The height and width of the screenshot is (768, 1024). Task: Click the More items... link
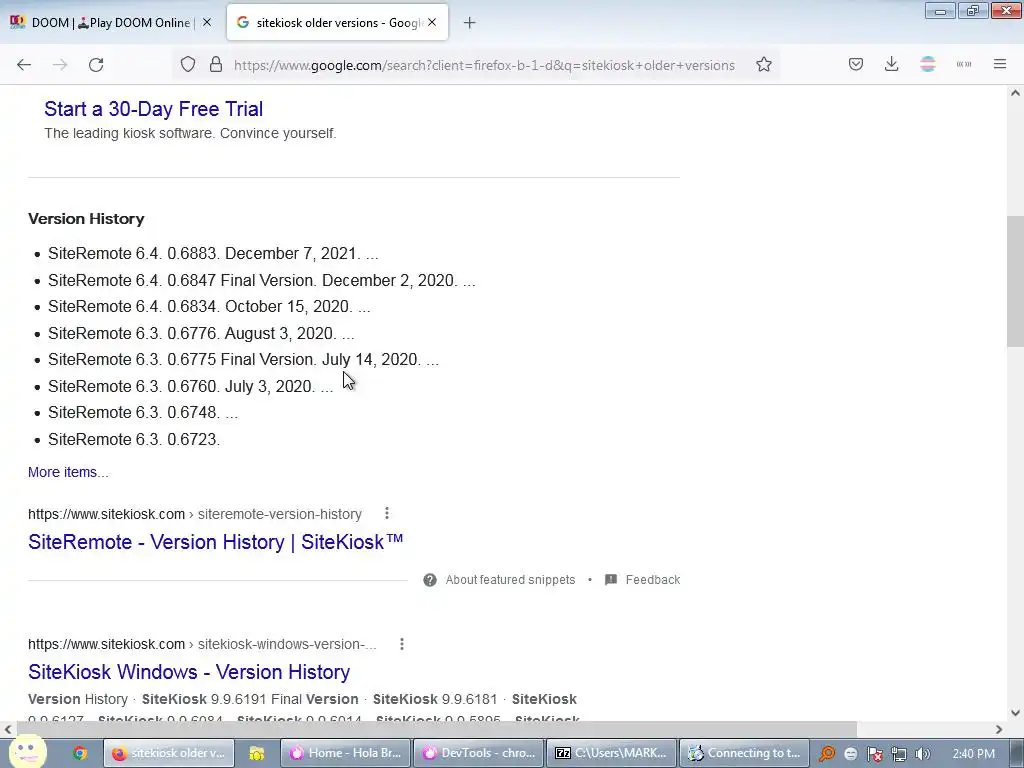pyautogui.click(x=68, y=472)
